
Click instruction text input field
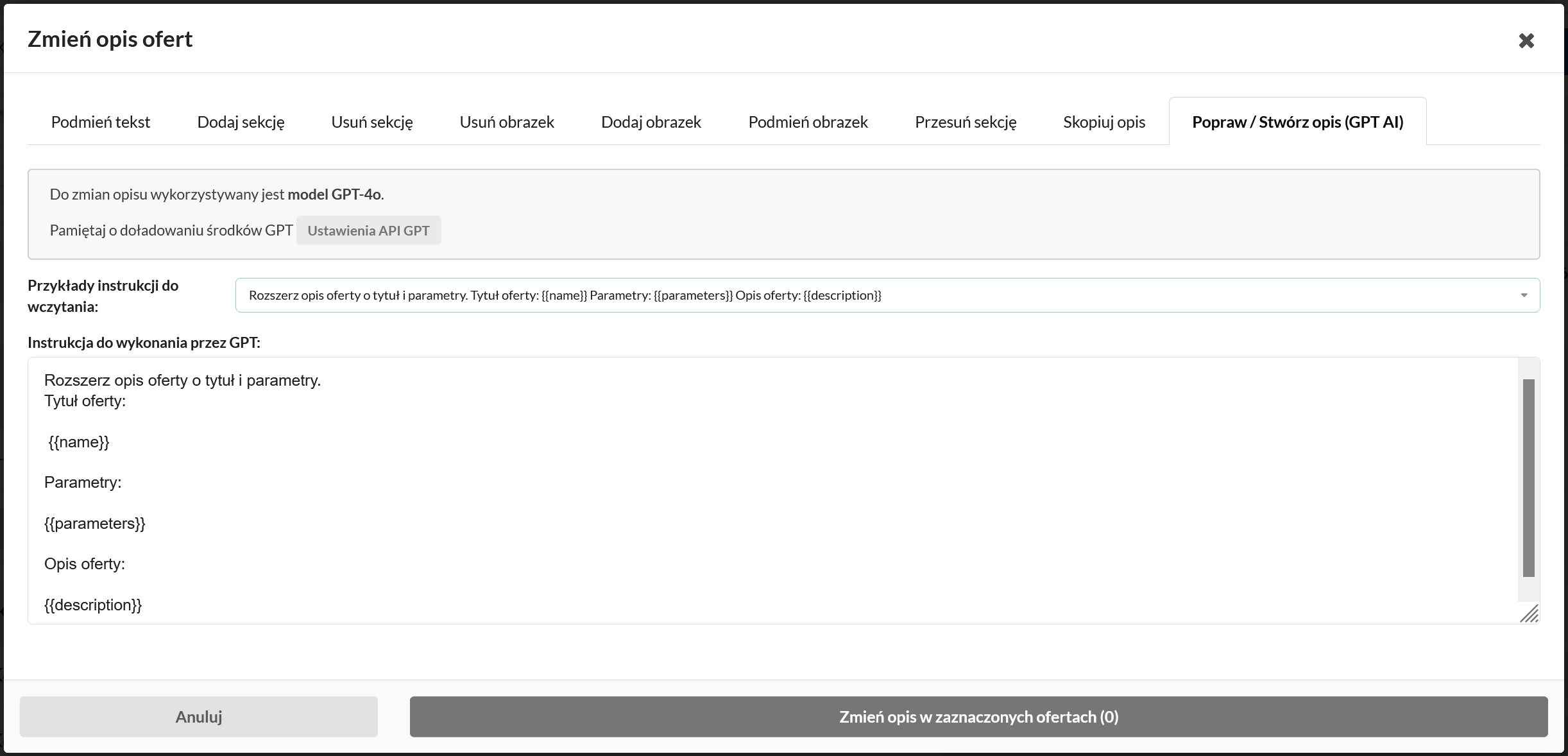pyautogui.click(x=784, y=490)
